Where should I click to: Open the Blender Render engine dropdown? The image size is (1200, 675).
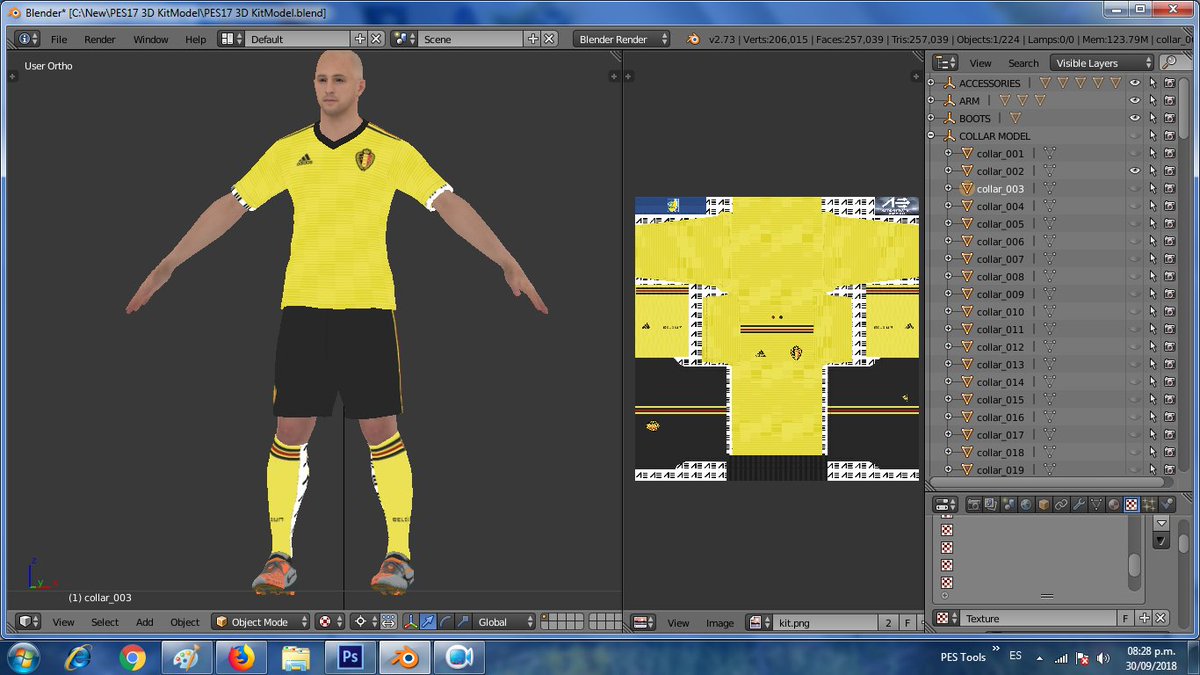(x=624, y=39)
